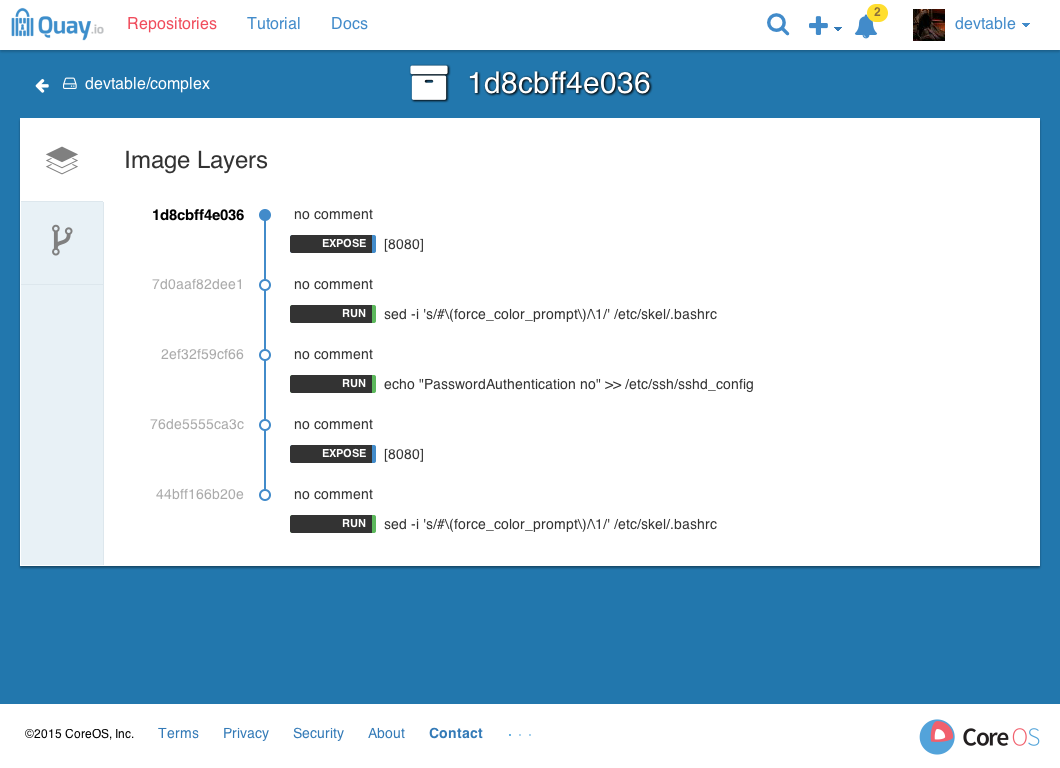Open the Tutorial page
Image resolution: width=1060 pixels, height=768 pixels.
273,24
